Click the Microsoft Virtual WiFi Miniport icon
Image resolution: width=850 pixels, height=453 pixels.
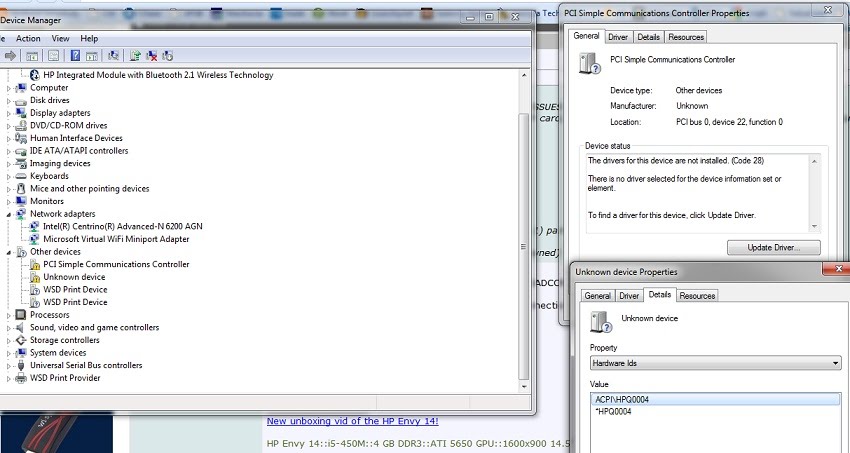pos(35,239)
